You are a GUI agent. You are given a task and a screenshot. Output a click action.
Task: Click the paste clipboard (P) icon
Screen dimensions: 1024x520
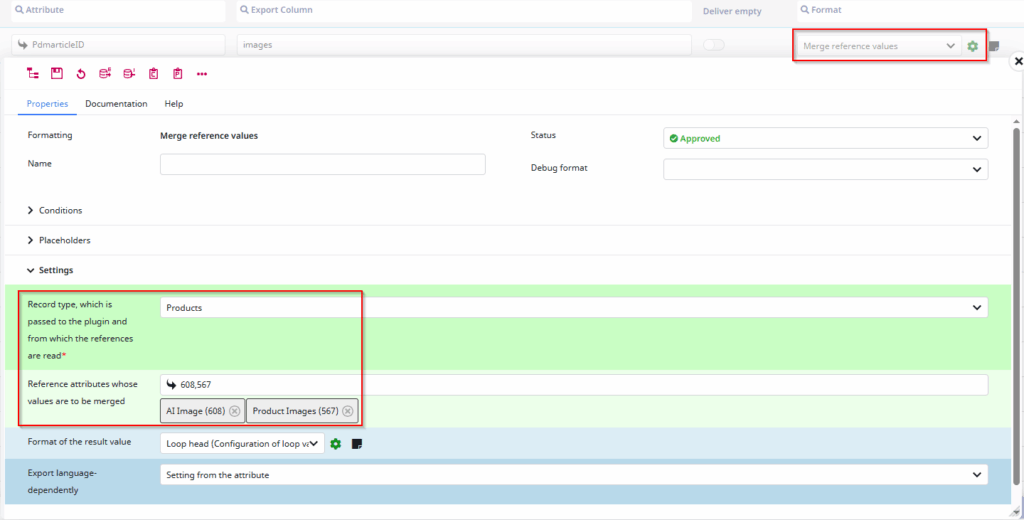coord(178,74)
